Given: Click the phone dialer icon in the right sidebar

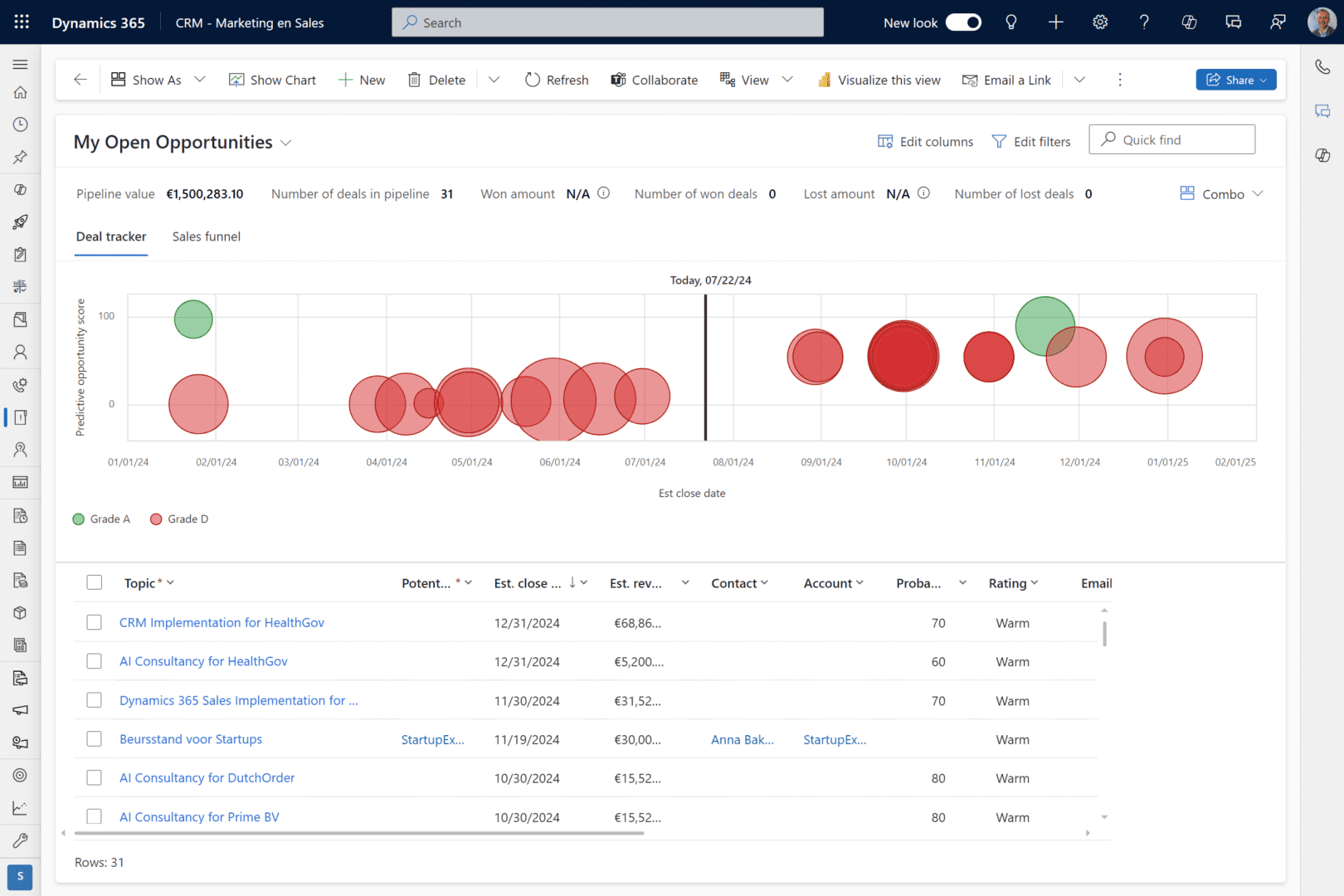Looking at the screenshot, I should pos(1322,66).
